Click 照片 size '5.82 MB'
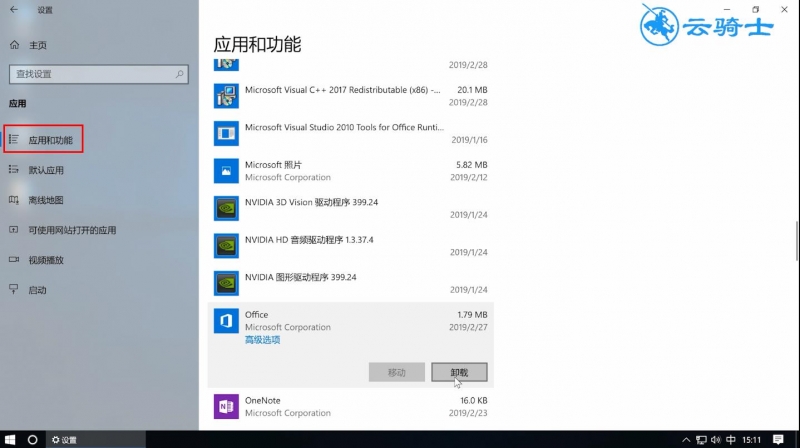Image resolution: width=800 pixels, height=448 pixels. [x=471, y=165]
